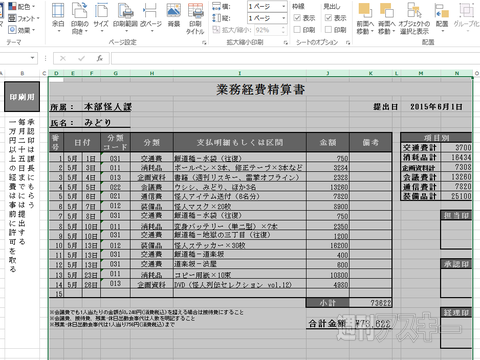Open the 配置 align menu
Screen dimensions: 480x360
pyautogui.click(x=442, y=18)
